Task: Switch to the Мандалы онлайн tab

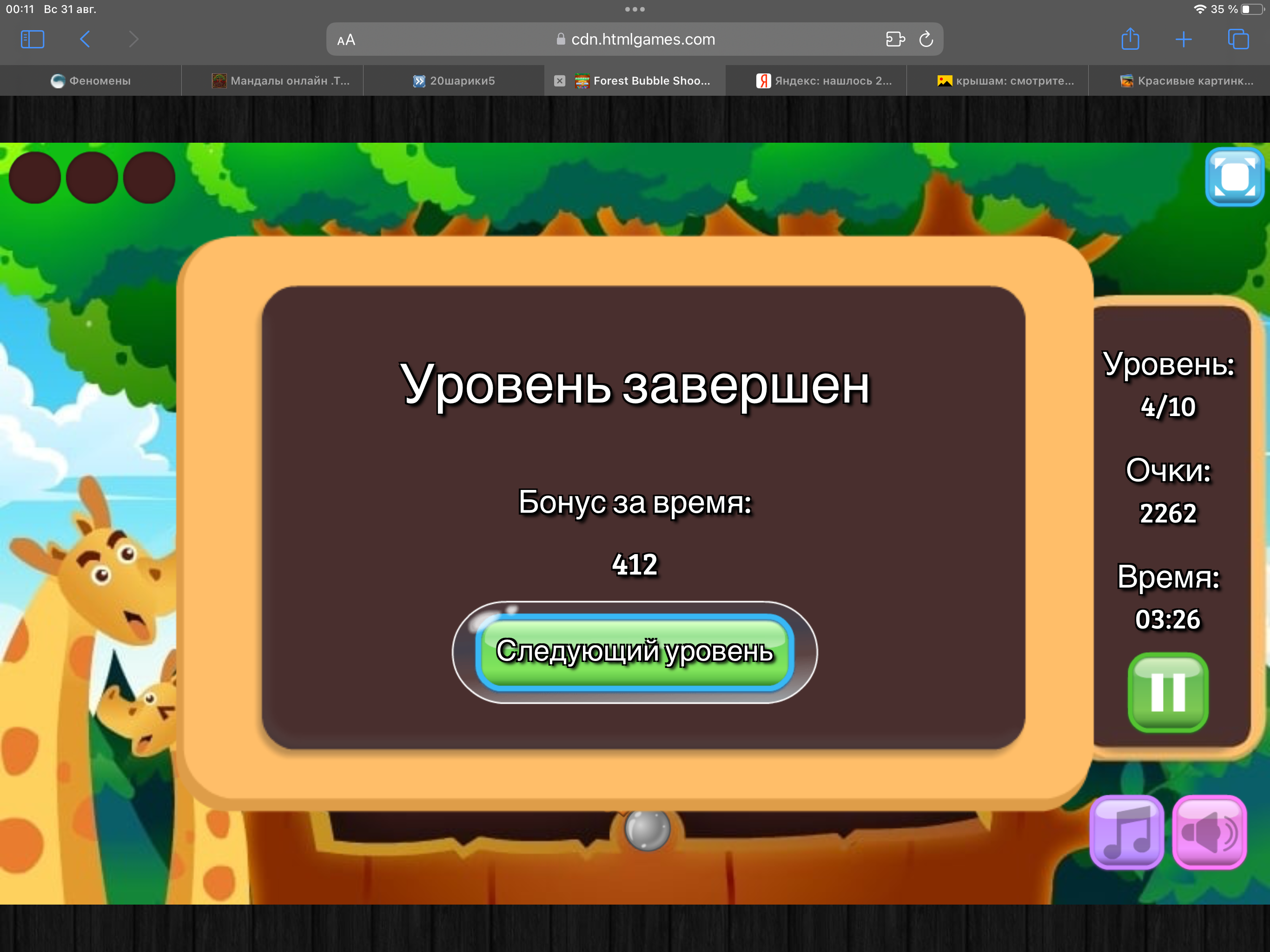Action: (x=272, y=80)
